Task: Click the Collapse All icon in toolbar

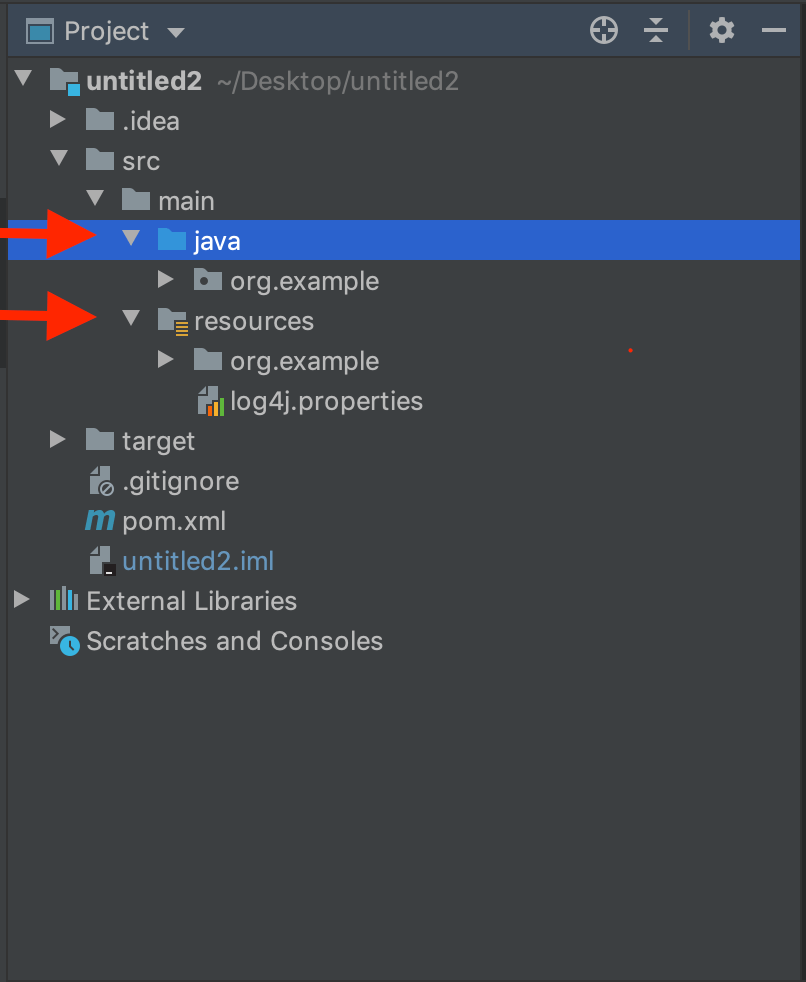Action: 657,30
